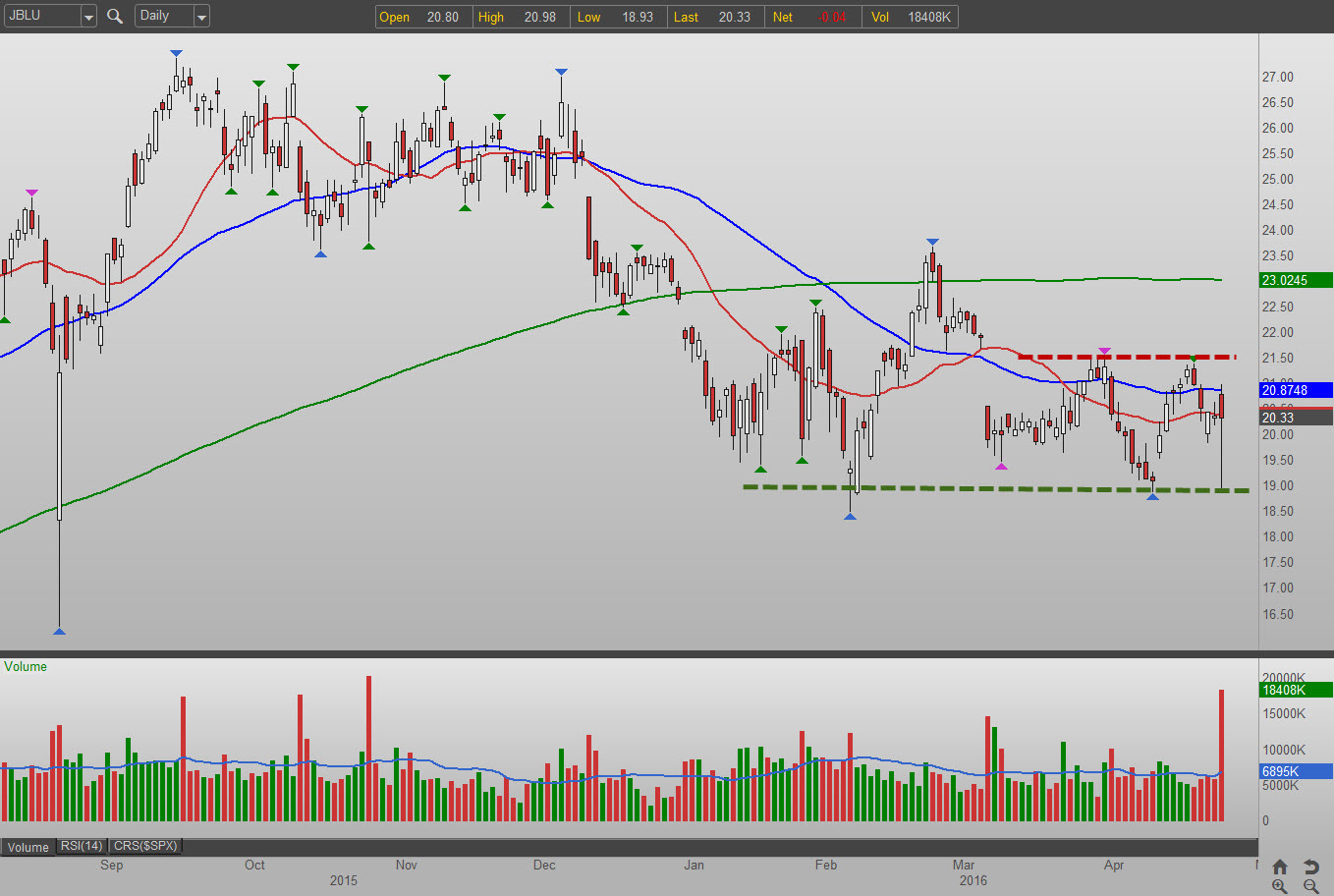Click the tallest red volume bar at far right

point(1221,756)
